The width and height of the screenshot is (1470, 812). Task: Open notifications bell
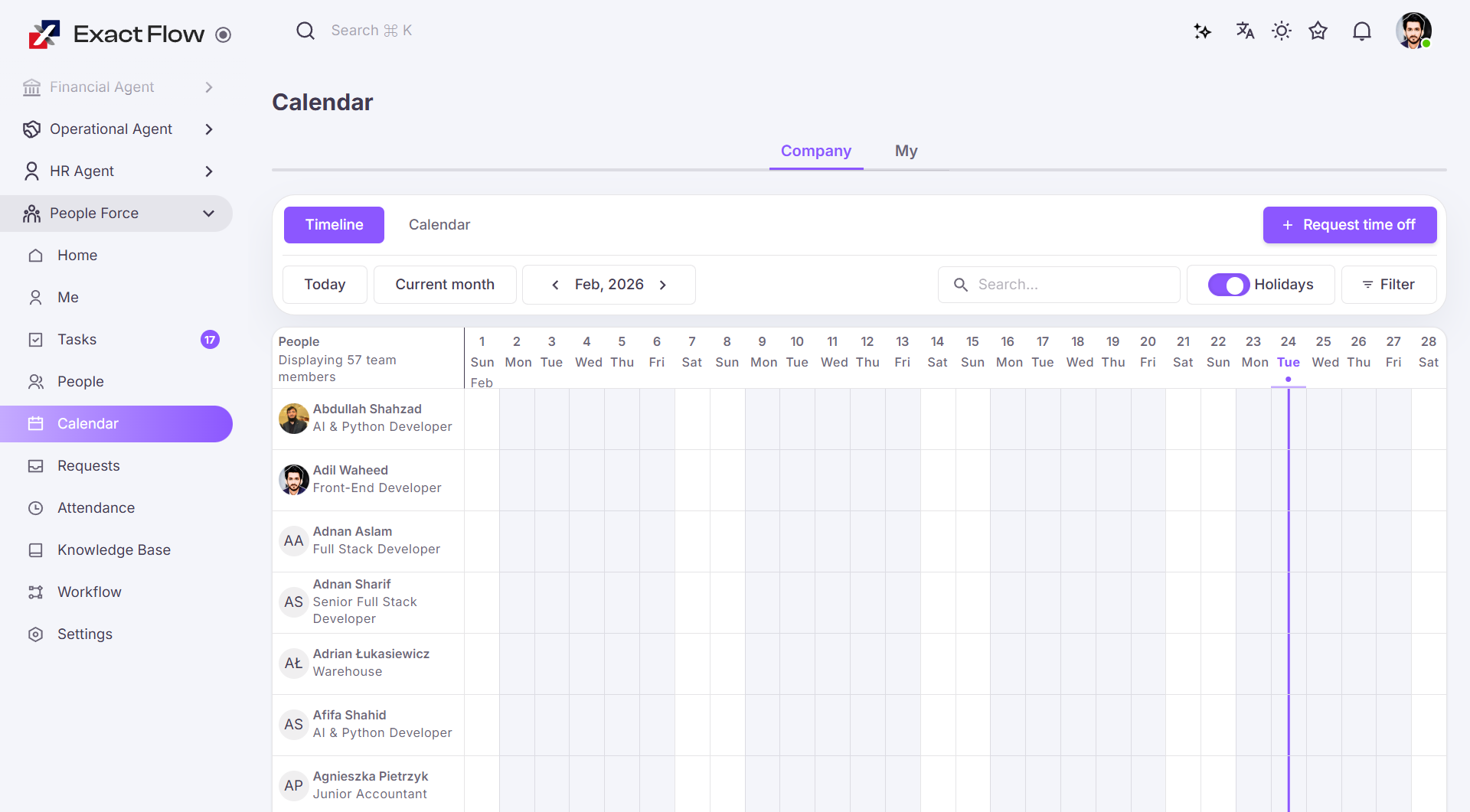coord(1361,31)
